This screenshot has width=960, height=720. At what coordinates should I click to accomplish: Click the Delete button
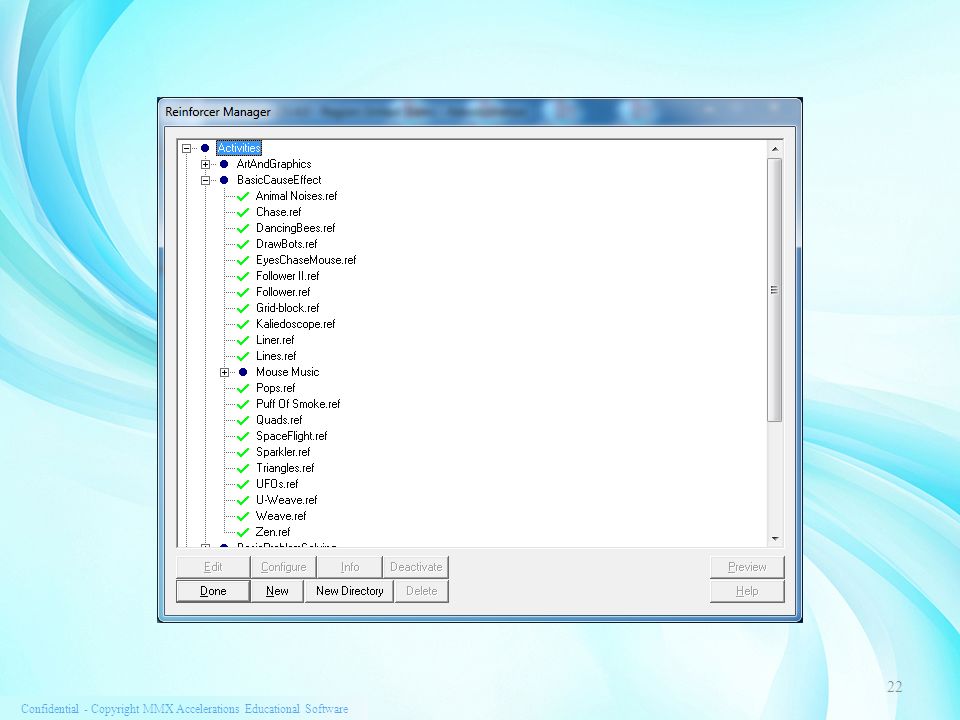tap(421, 591)
